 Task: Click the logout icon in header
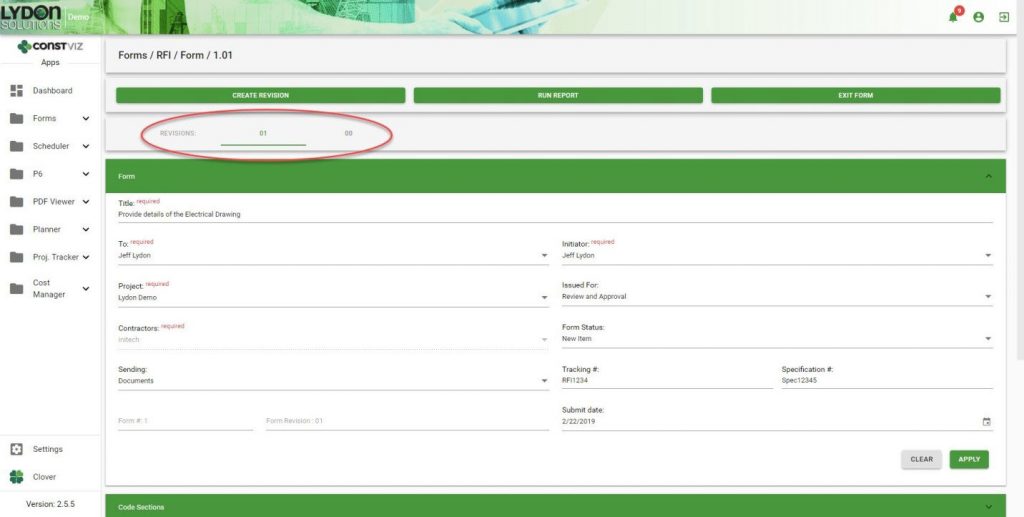tap(1003, 17)
